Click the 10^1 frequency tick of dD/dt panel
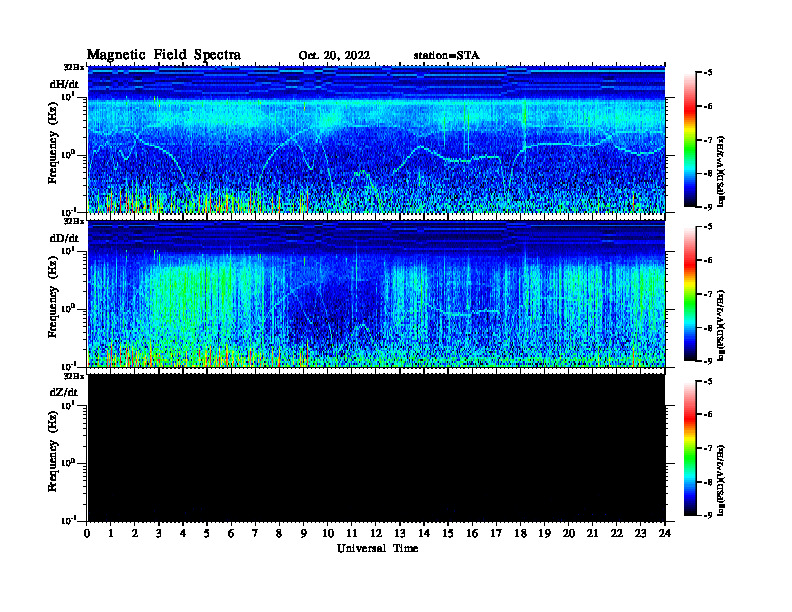Viewport: 792px width, 612px height. tap(68, 251)
